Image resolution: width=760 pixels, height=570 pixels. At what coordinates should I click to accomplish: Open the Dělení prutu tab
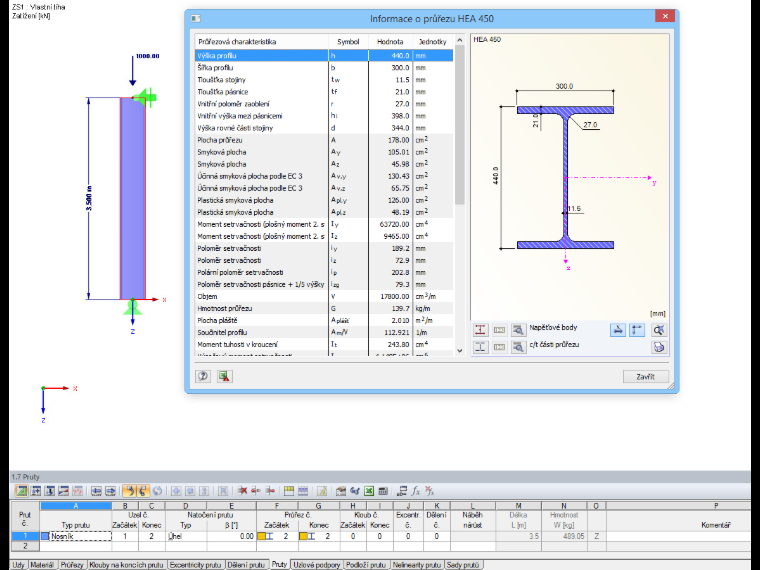tap(246, 565)
